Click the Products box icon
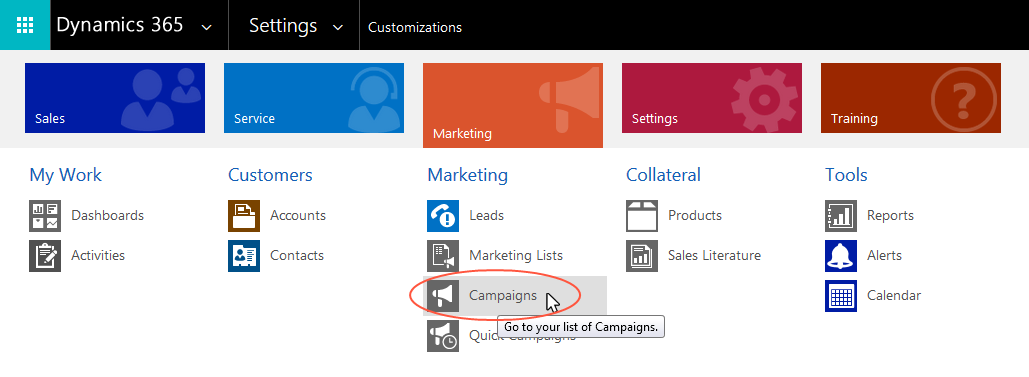1029x377 pixels. tap(642, 216)
